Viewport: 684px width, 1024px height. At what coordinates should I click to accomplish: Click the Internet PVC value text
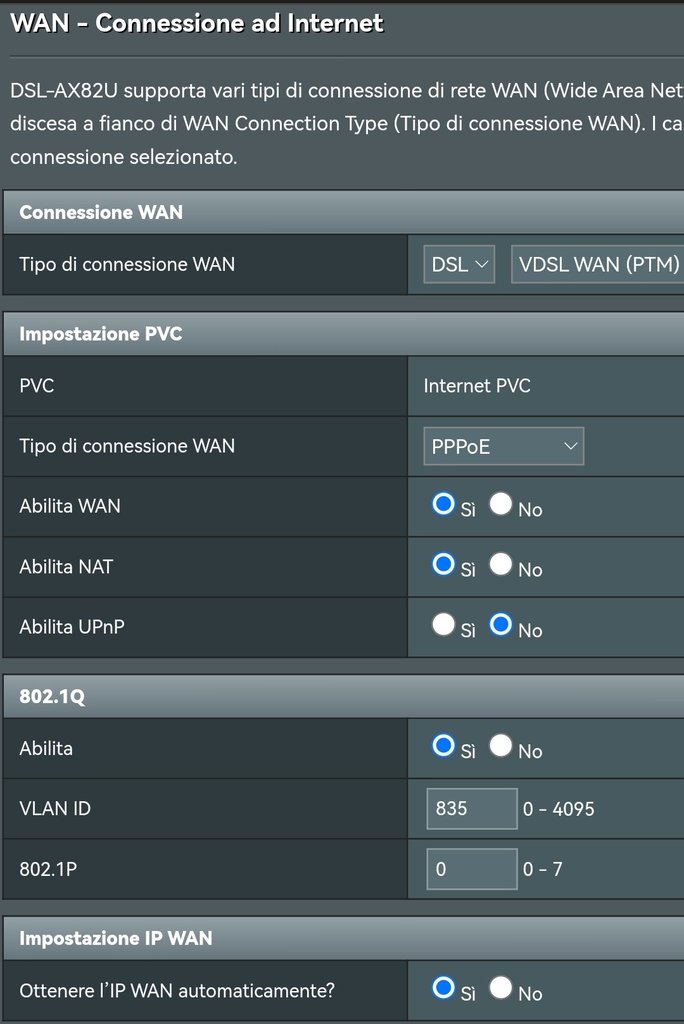477,386
